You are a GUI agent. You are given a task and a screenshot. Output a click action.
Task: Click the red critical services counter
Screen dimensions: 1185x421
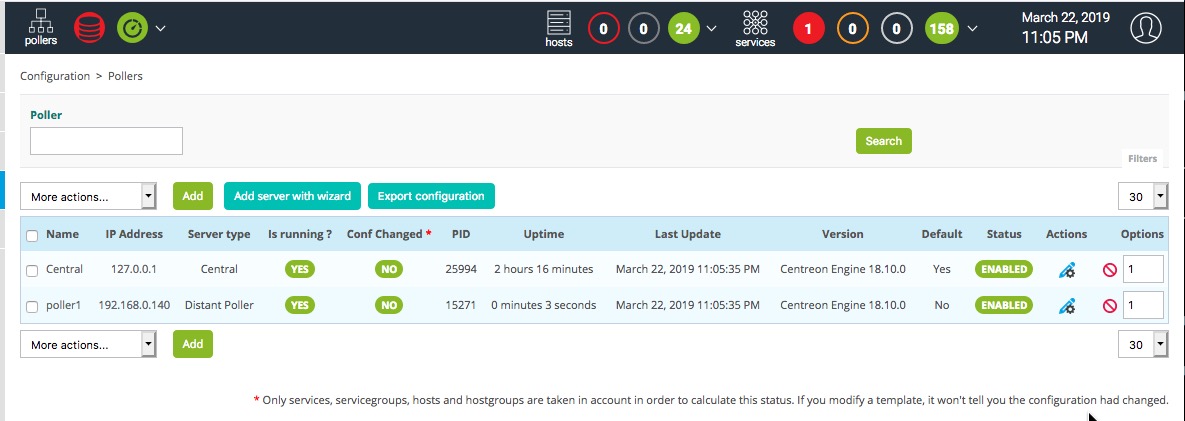[808, 29]
